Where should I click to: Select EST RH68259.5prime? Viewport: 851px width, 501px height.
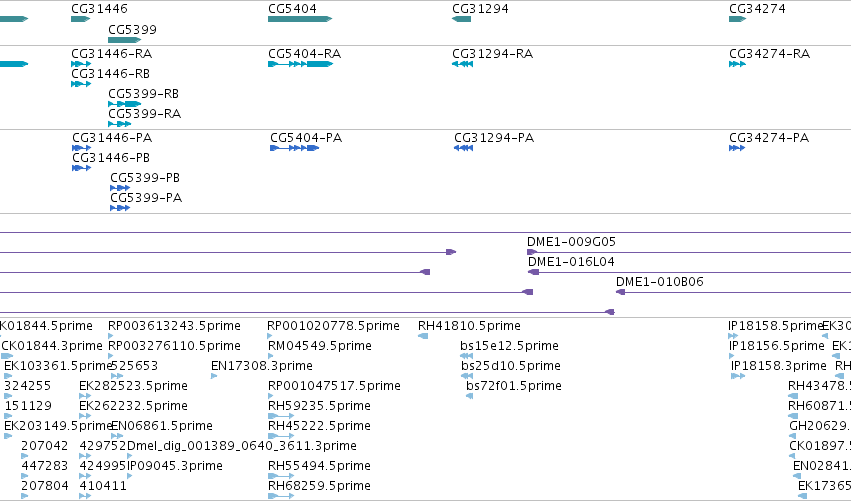tap(319, 486)
